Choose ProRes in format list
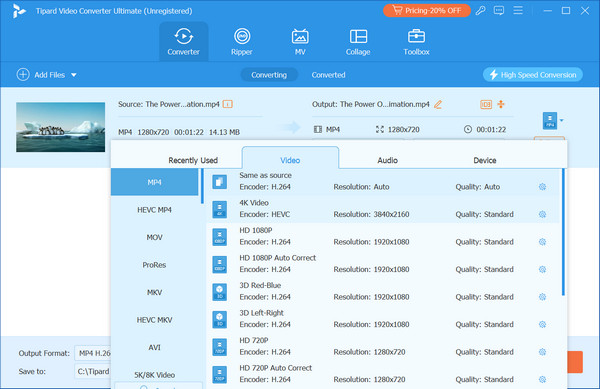Image resolution: width=600 pixels, height=389 pixels. point(155,265)
